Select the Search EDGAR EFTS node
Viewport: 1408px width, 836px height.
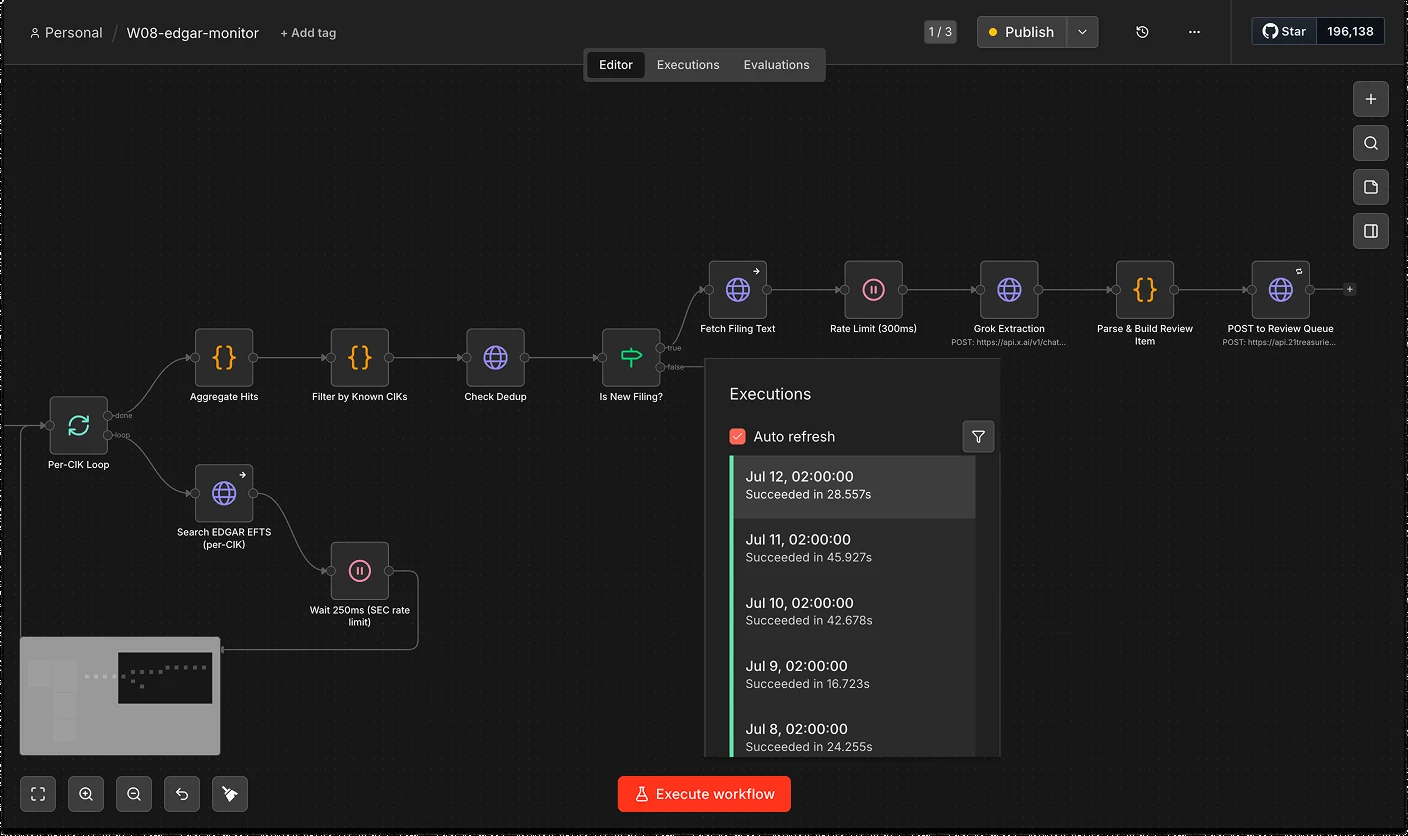(224, 493)
